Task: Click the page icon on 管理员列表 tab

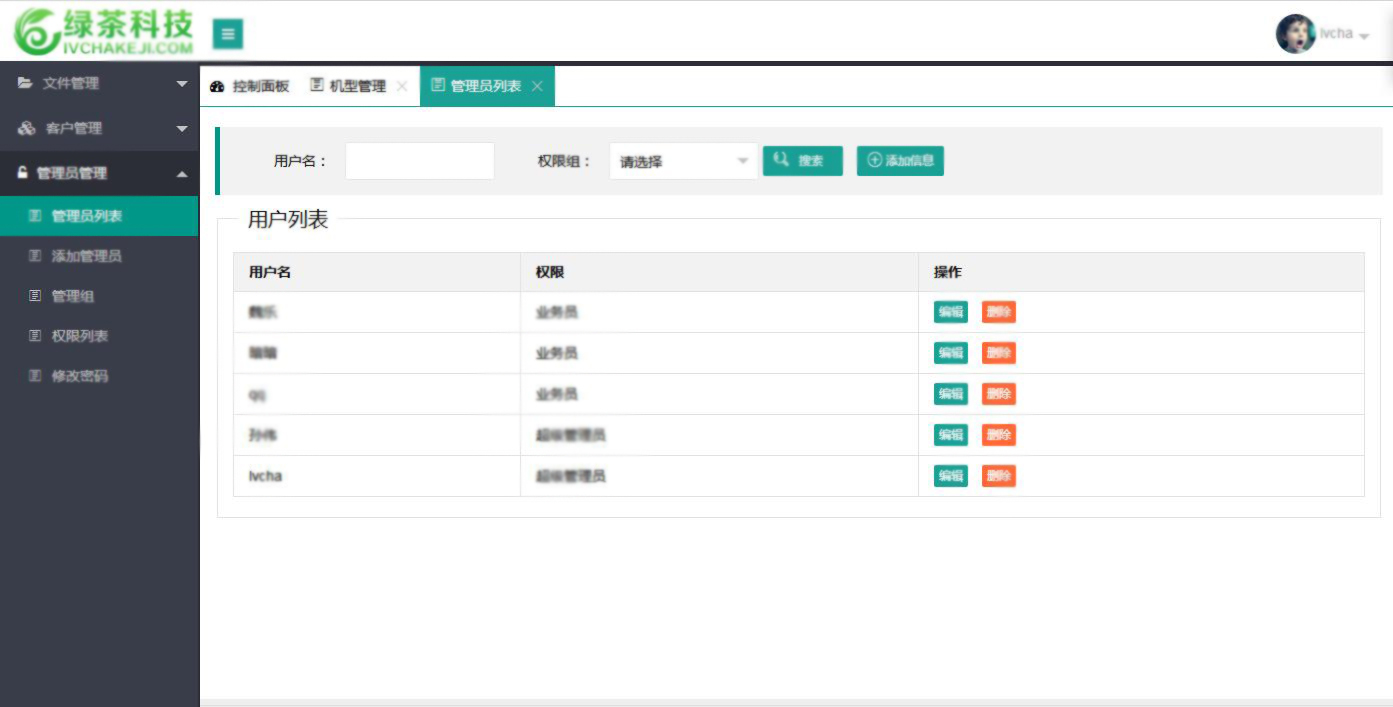Action: (438, 85)
